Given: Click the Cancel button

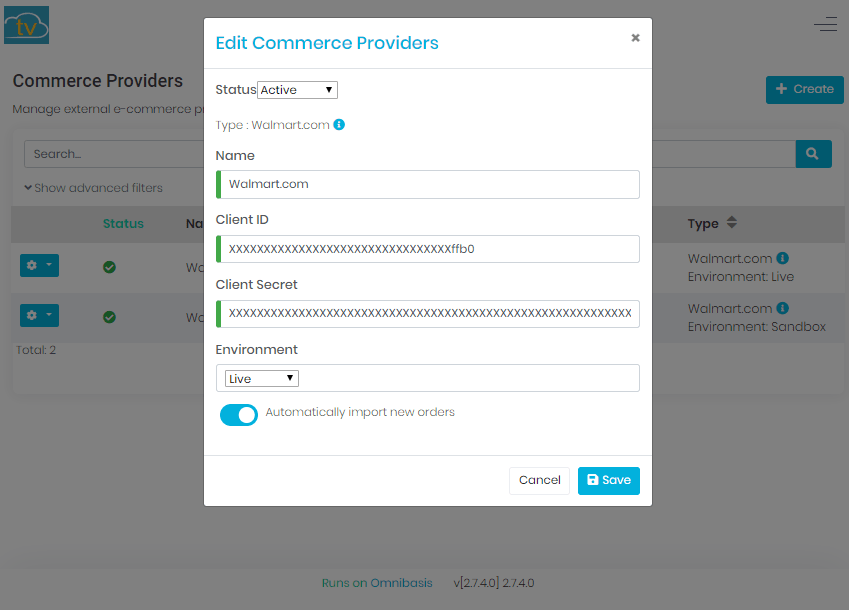Looking at the screenshot, I should click(x=539, y=480).
